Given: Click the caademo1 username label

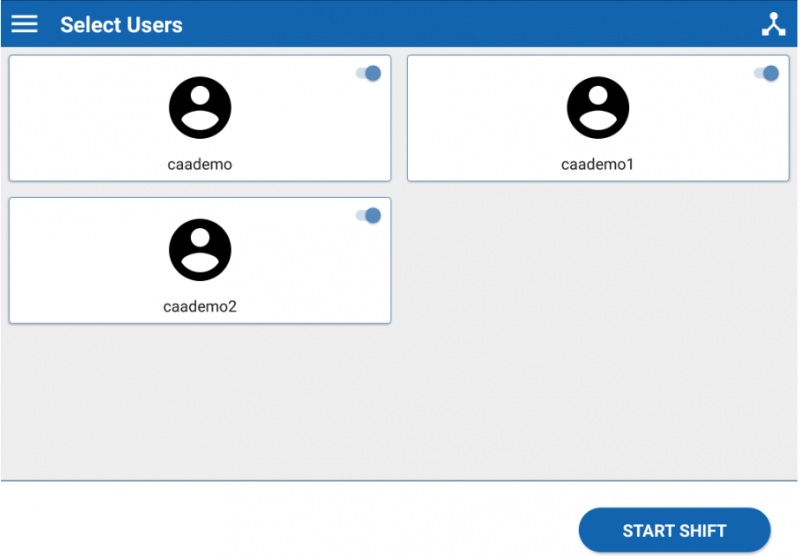Looking at the screenshot, I should (598, 164).
